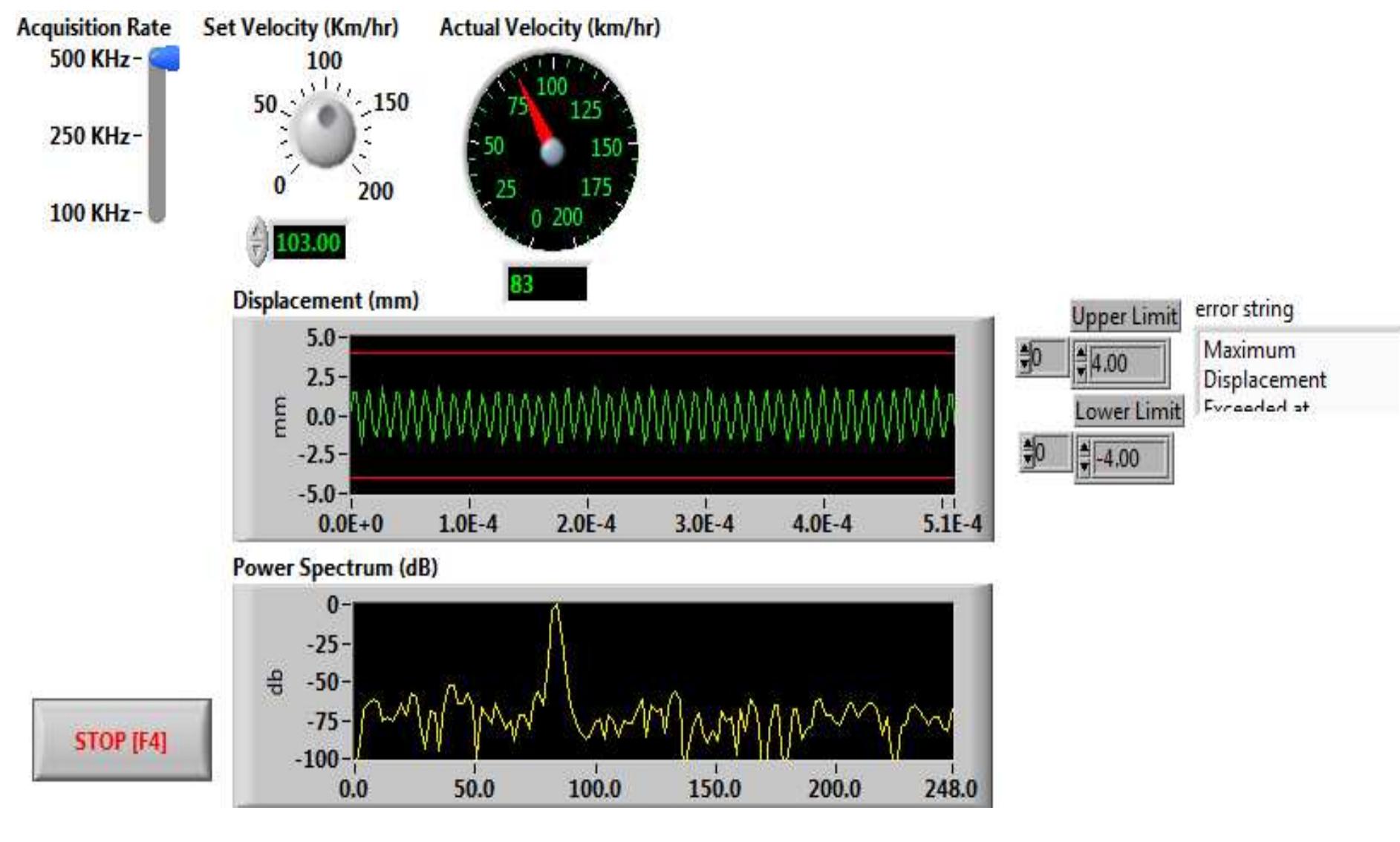Click the 248.0 x-axis label on Power Spectrum
1400x842 pixels.
coord(951,789)
